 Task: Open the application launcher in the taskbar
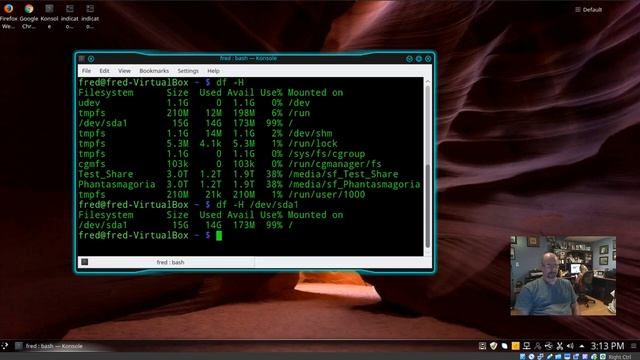[x=5, y=346]
